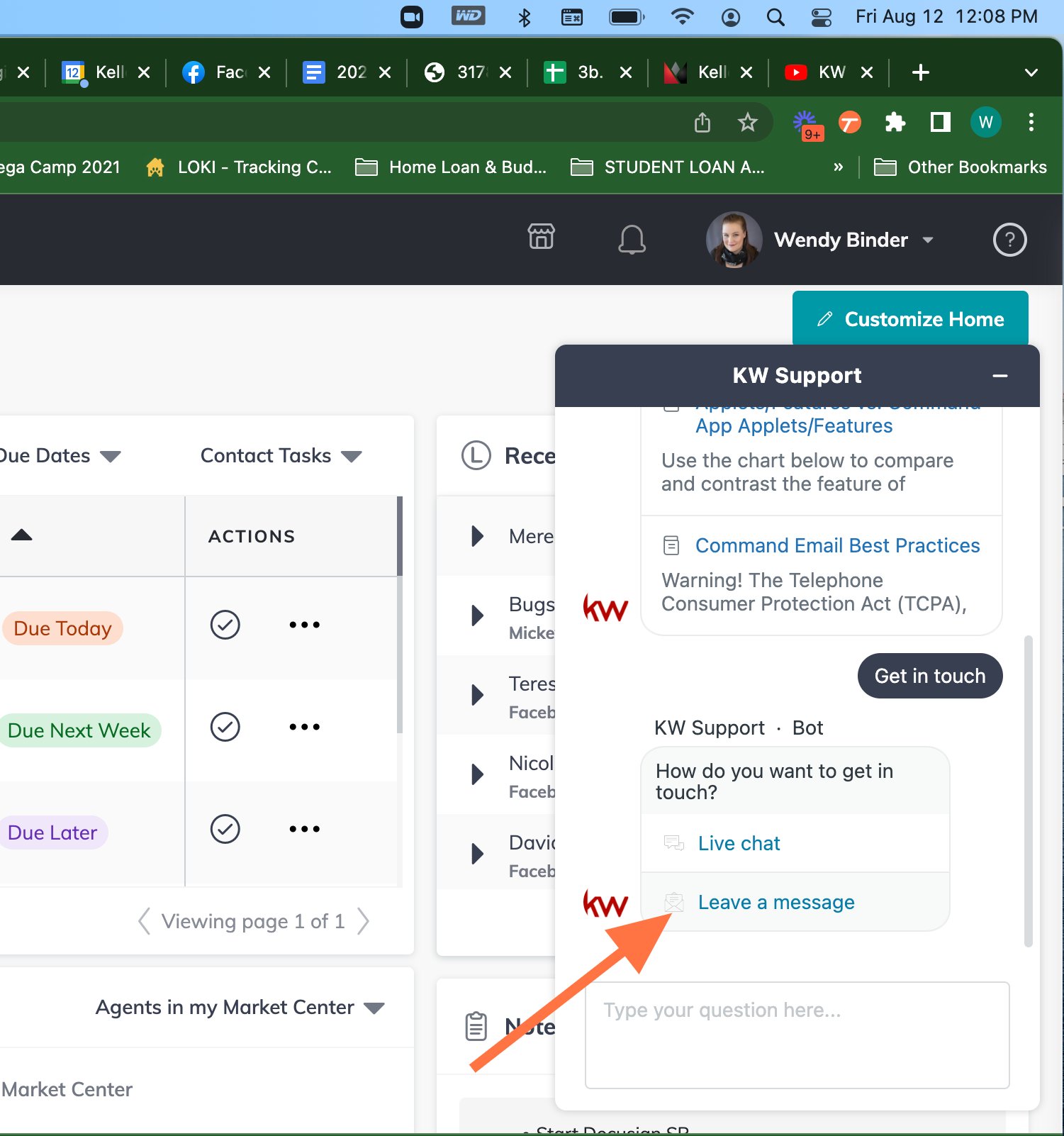The image size is (1064, 1136).
Task: Expand the Mere recent activity row
Action: tap(477, 536)
